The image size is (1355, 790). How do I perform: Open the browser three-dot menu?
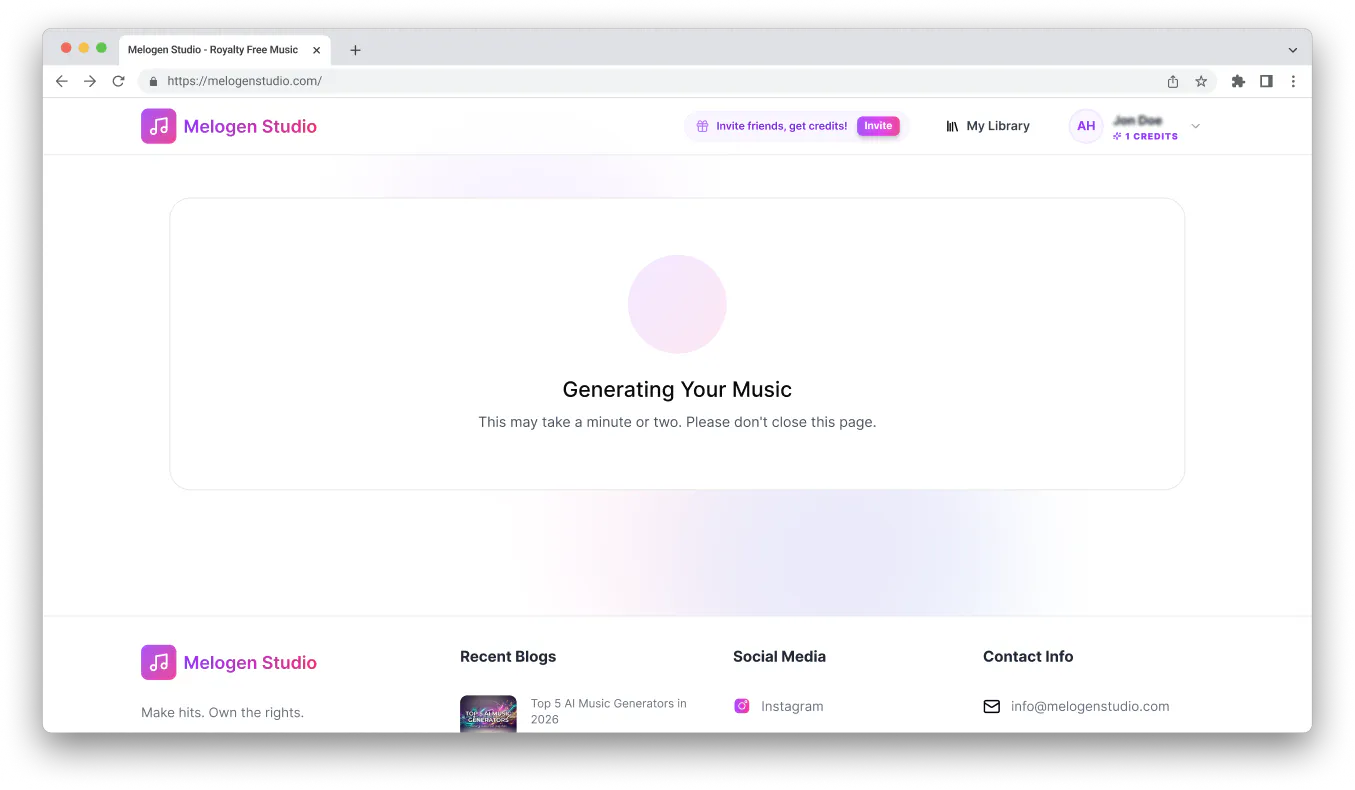click(1293, 81)
